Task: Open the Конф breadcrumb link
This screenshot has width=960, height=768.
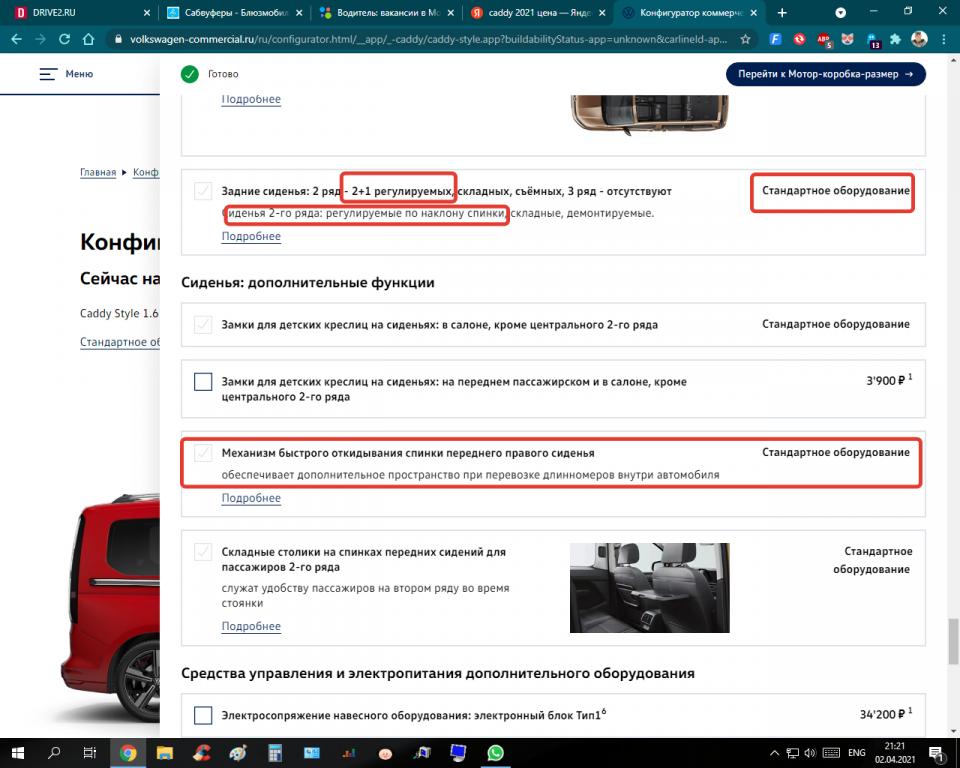Action: click(146, 172)
